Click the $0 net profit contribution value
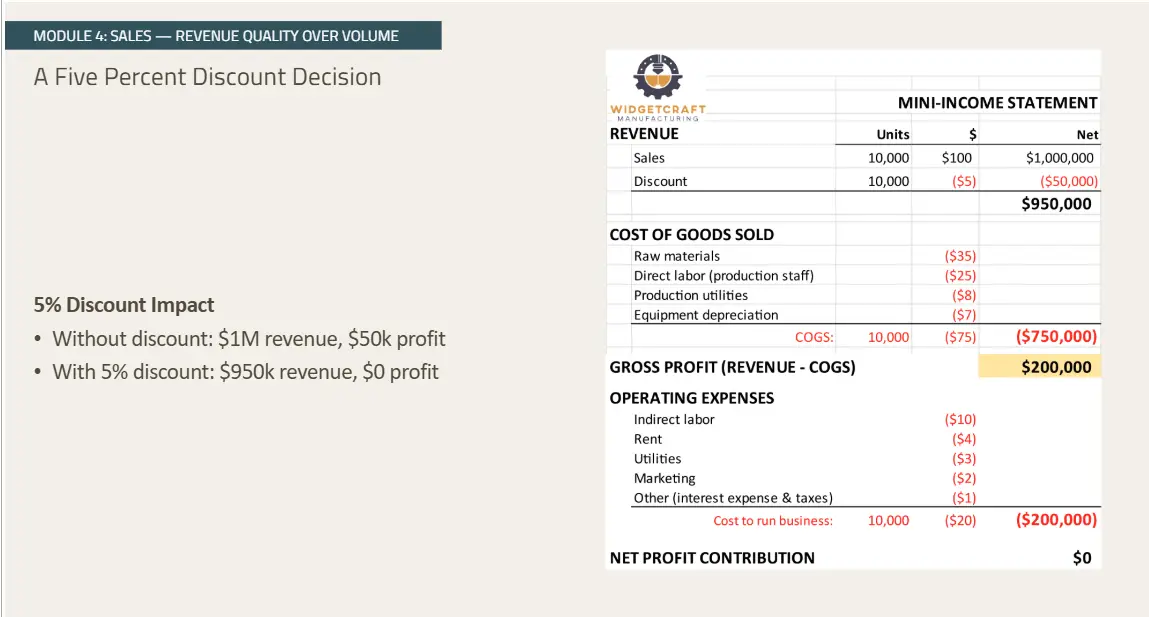Screen dimensions: 1149x617 (x=1081, y=558)
